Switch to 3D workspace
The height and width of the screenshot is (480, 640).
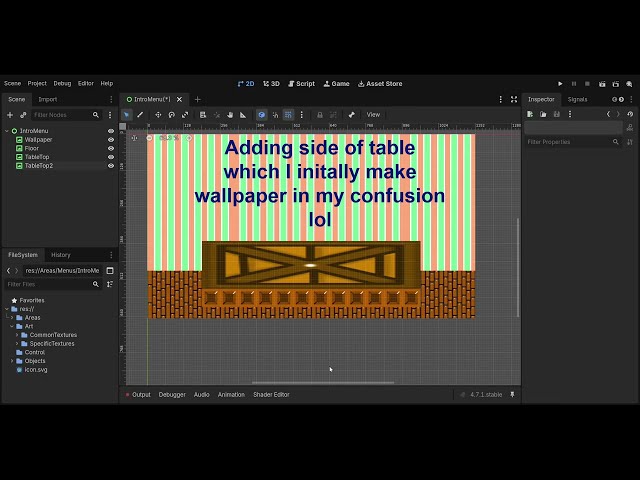pyautogui.click(x=271, y=84)
